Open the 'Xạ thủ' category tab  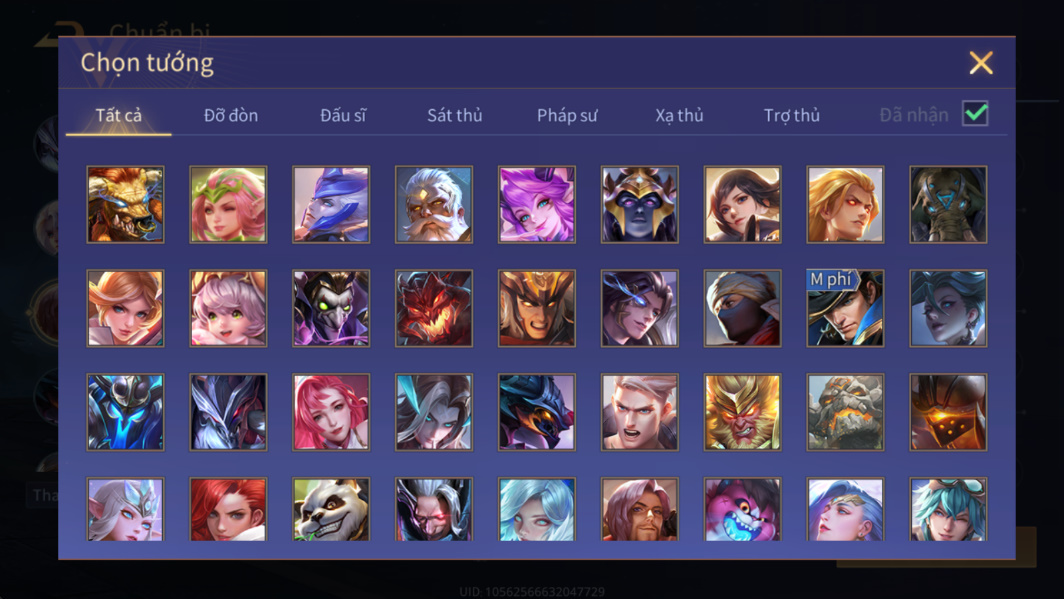click(679, 115)
